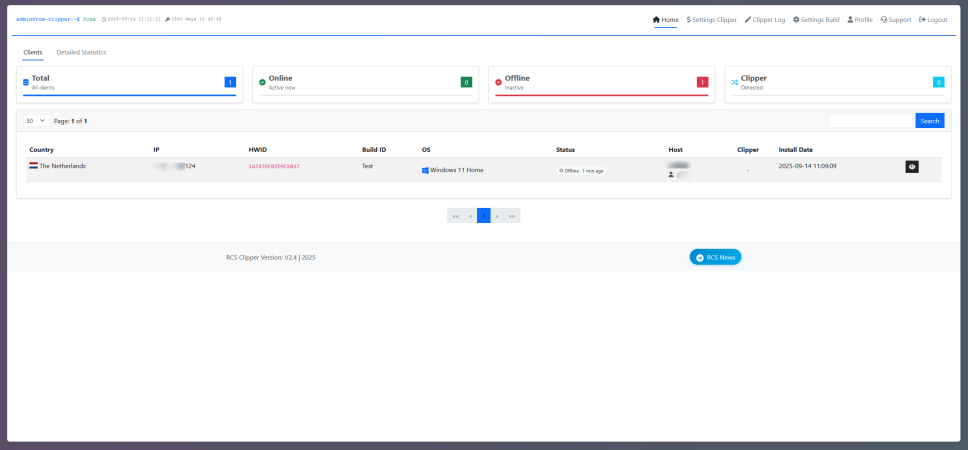Click the Windows logo beside Windows 11 Home

425,170
